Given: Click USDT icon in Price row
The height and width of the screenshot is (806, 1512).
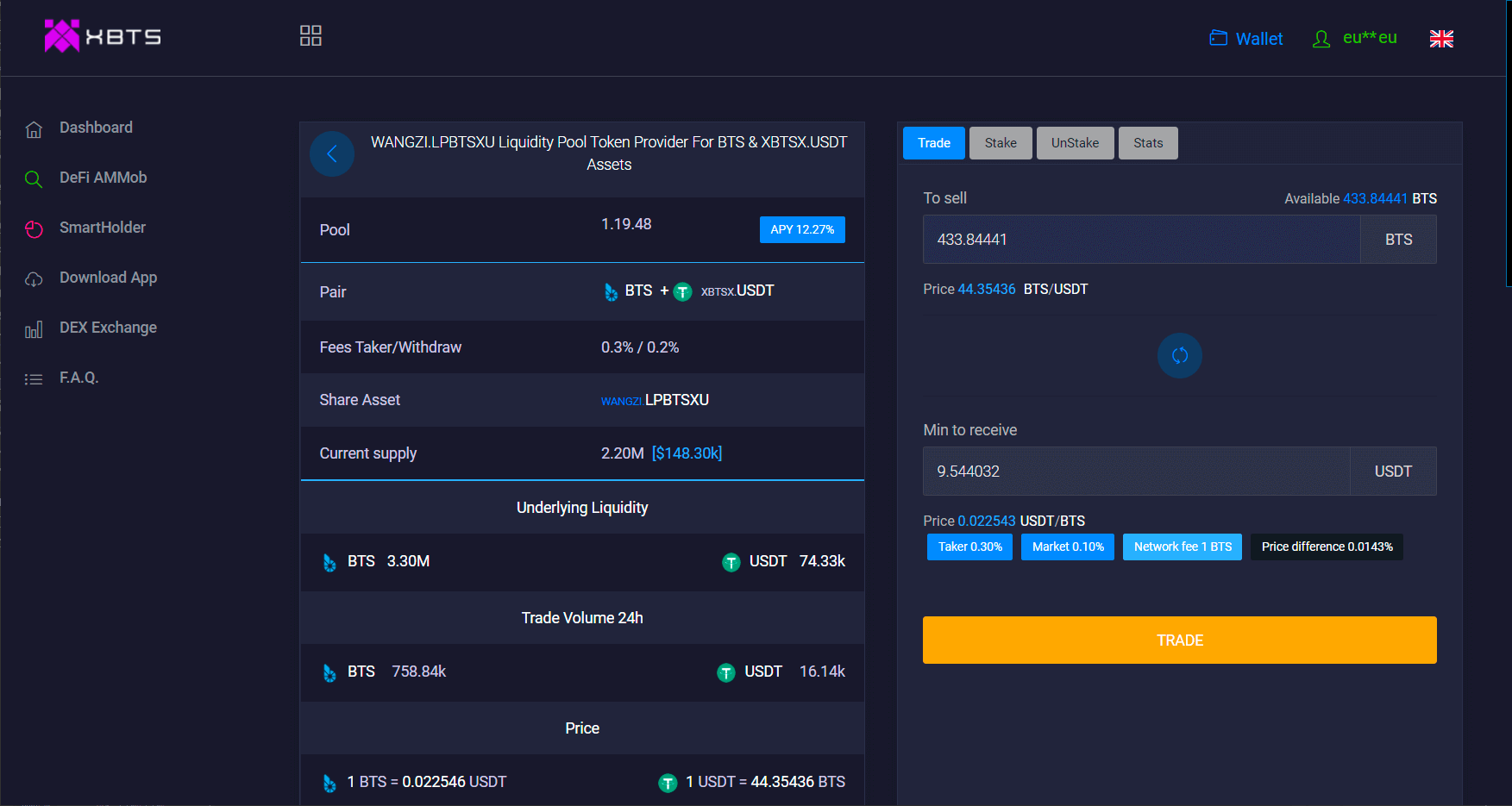Looking at the screenshot, I should coord(668,784).
